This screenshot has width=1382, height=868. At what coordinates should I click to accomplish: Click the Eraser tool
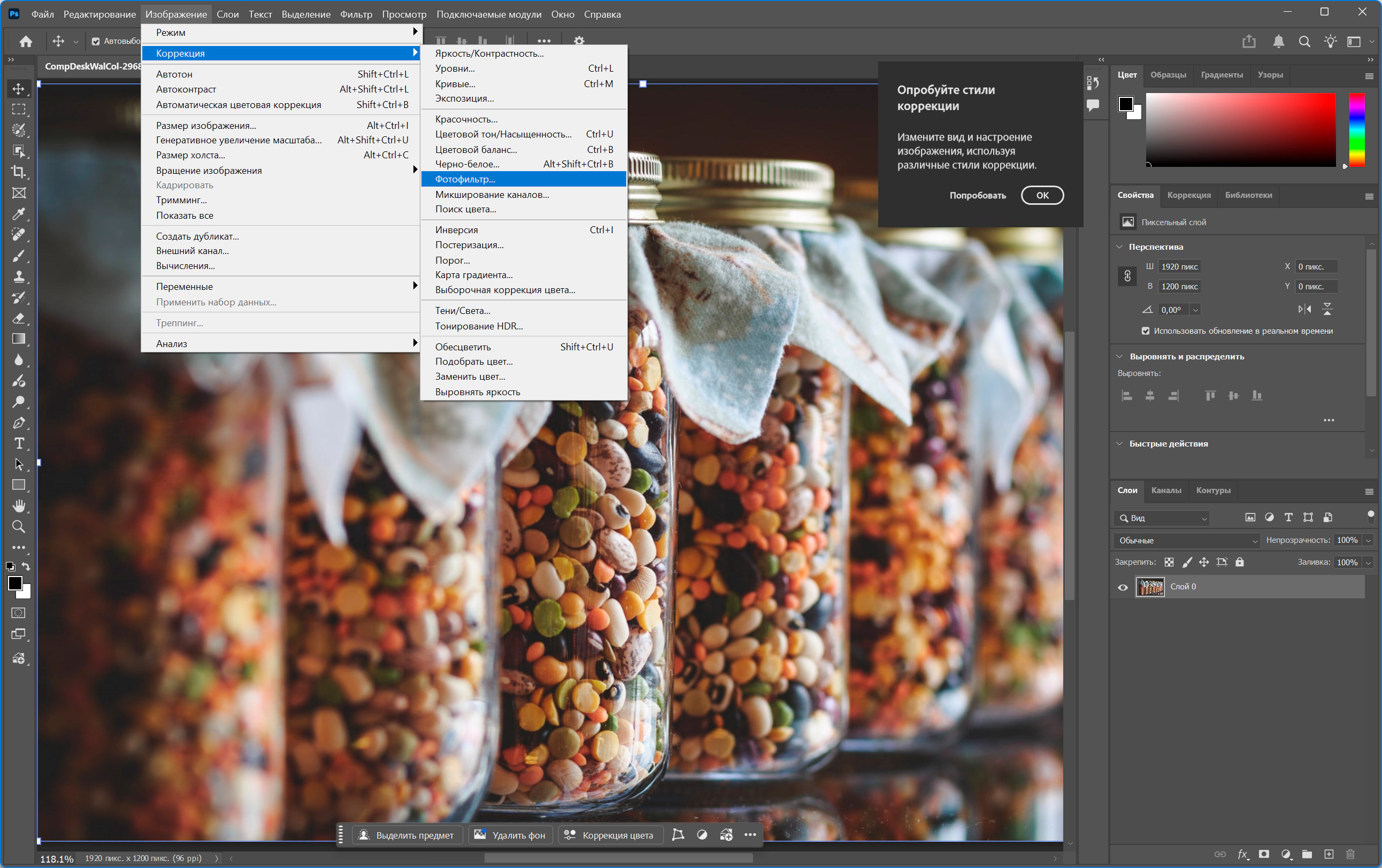click(18, 318)
